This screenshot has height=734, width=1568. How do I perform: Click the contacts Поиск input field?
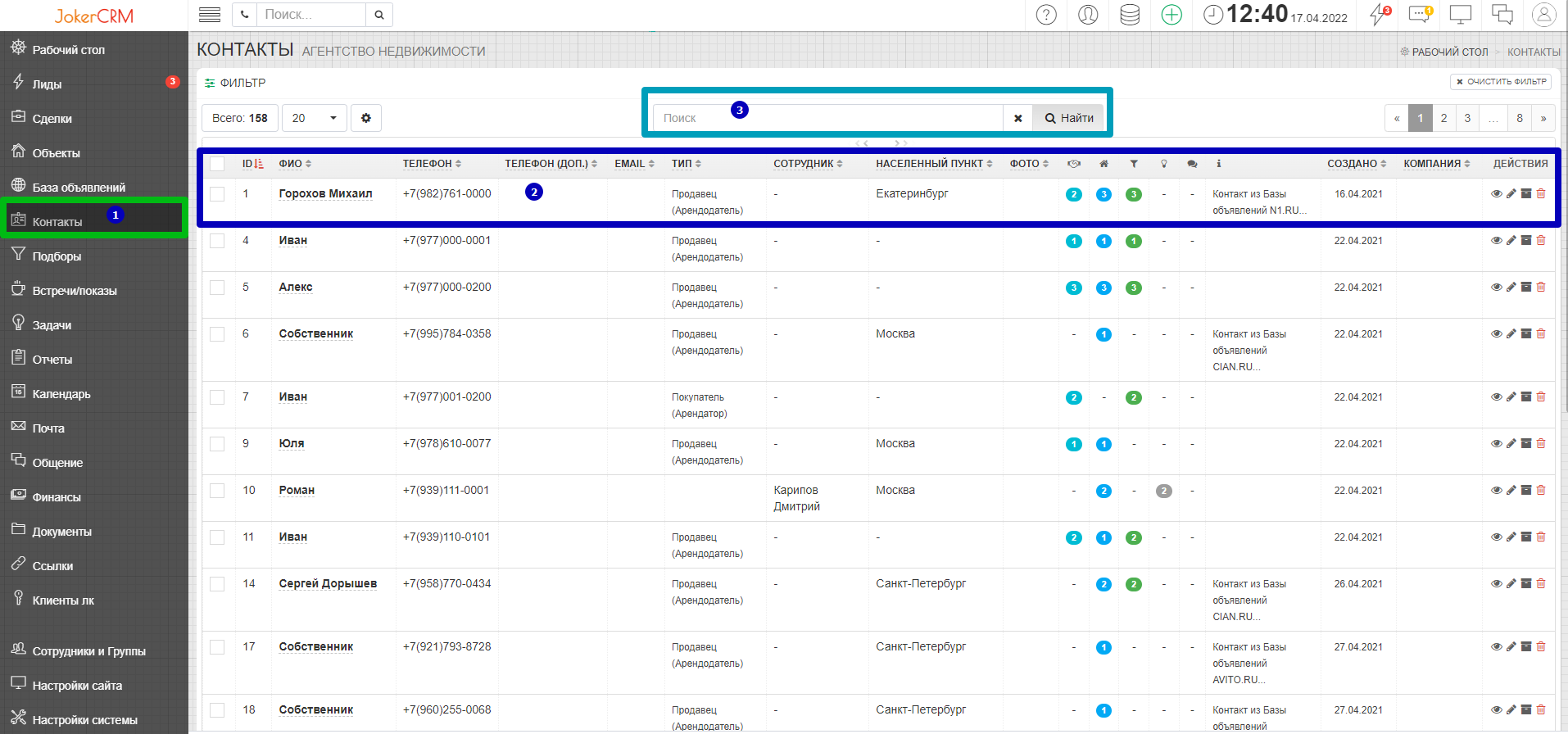[827, 118]
